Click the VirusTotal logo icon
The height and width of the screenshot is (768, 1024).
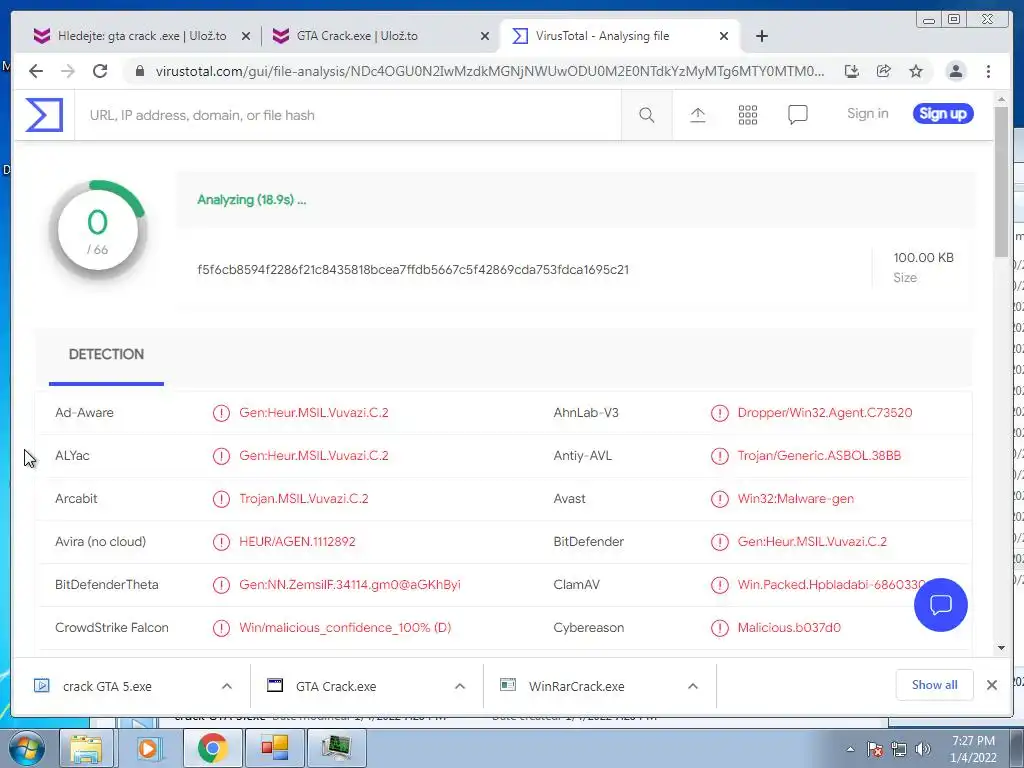point(44,115)
